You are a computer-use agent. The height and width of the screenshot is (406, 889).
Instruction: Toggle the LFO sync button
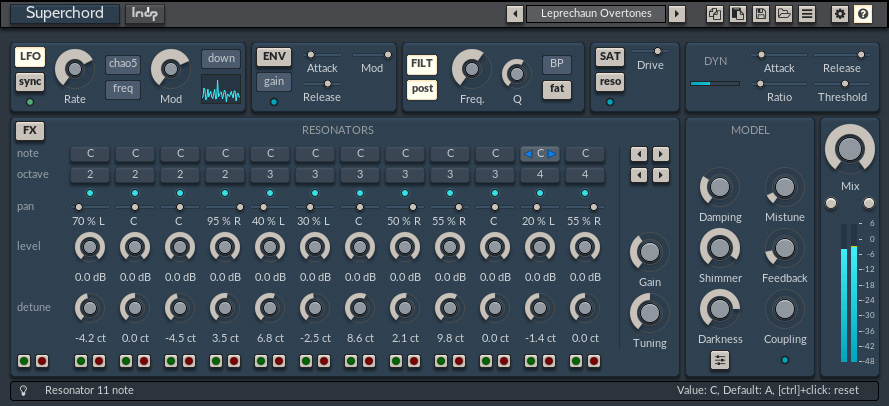[30, 81]
